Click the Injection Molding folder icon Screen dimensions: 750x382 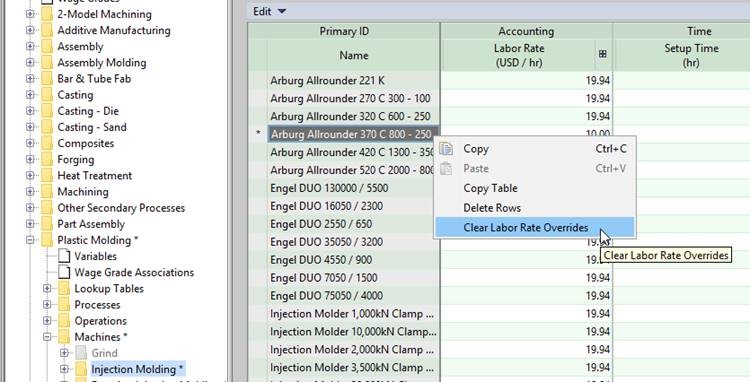pos(81,369)
